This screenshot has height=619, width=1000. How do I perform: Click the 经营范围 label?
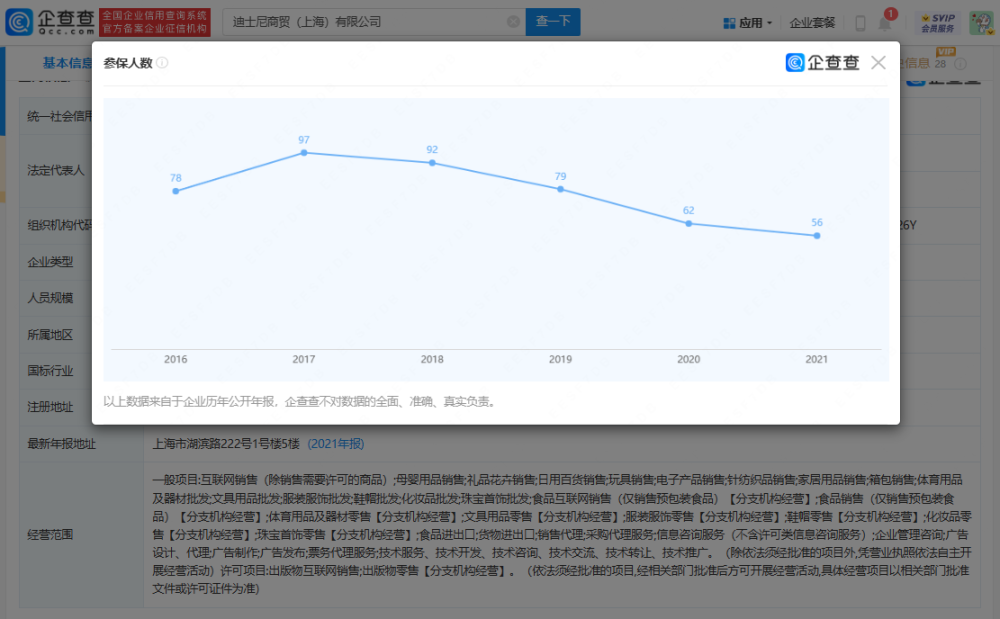(x=50, y=534)
